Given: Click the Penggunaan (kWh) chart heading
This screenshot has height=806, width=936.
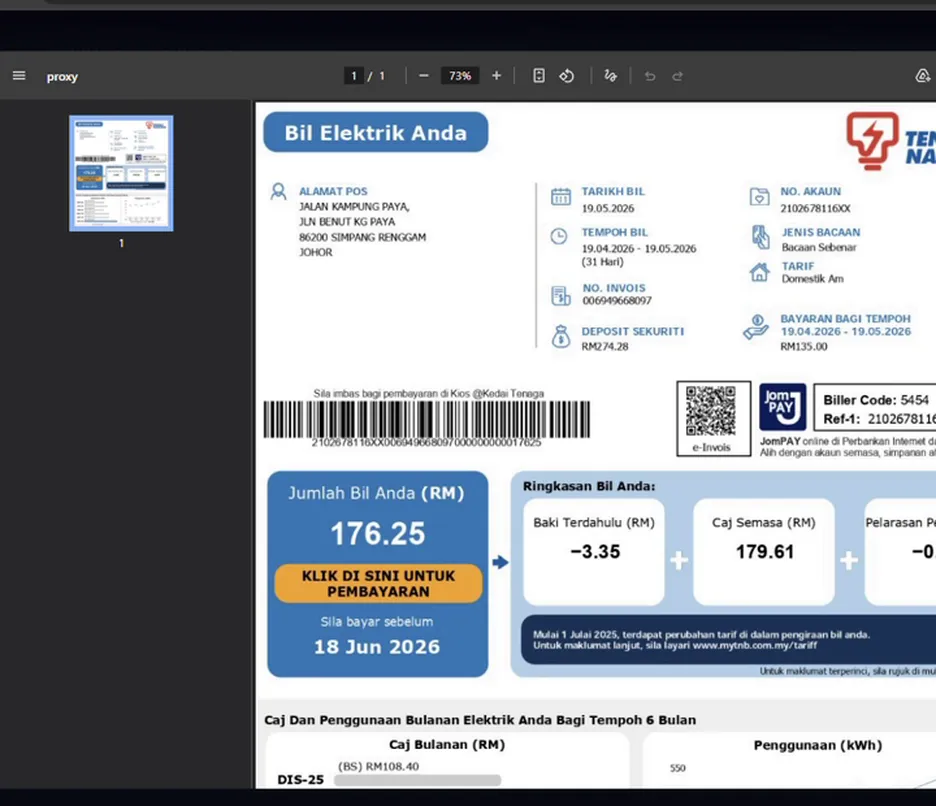Looking at the screenshot, I should 818,745.
